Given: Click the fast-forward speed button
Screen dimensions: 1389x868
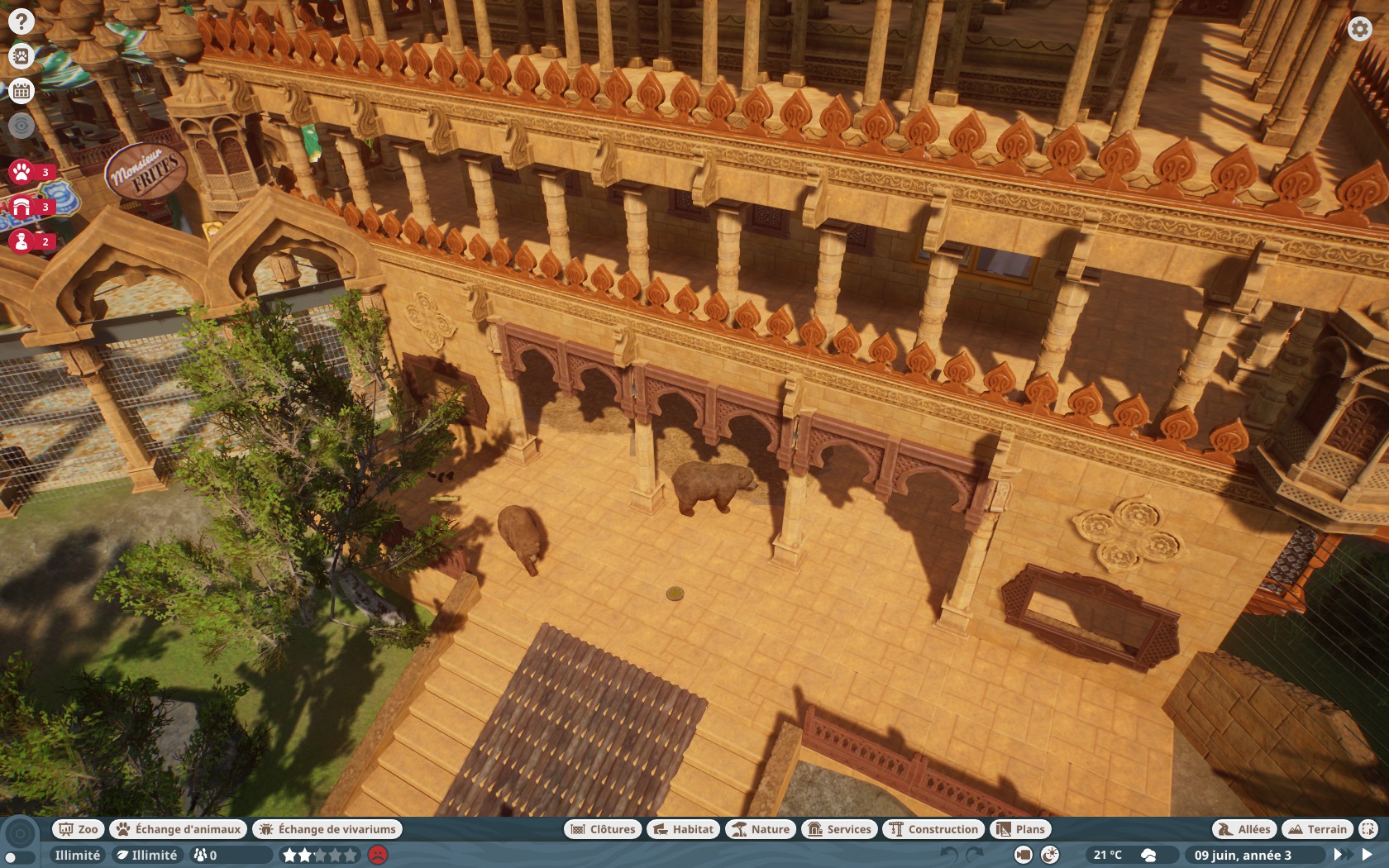Looking at the screenshot, I should pyautogui.click(x=1342, y=855).
